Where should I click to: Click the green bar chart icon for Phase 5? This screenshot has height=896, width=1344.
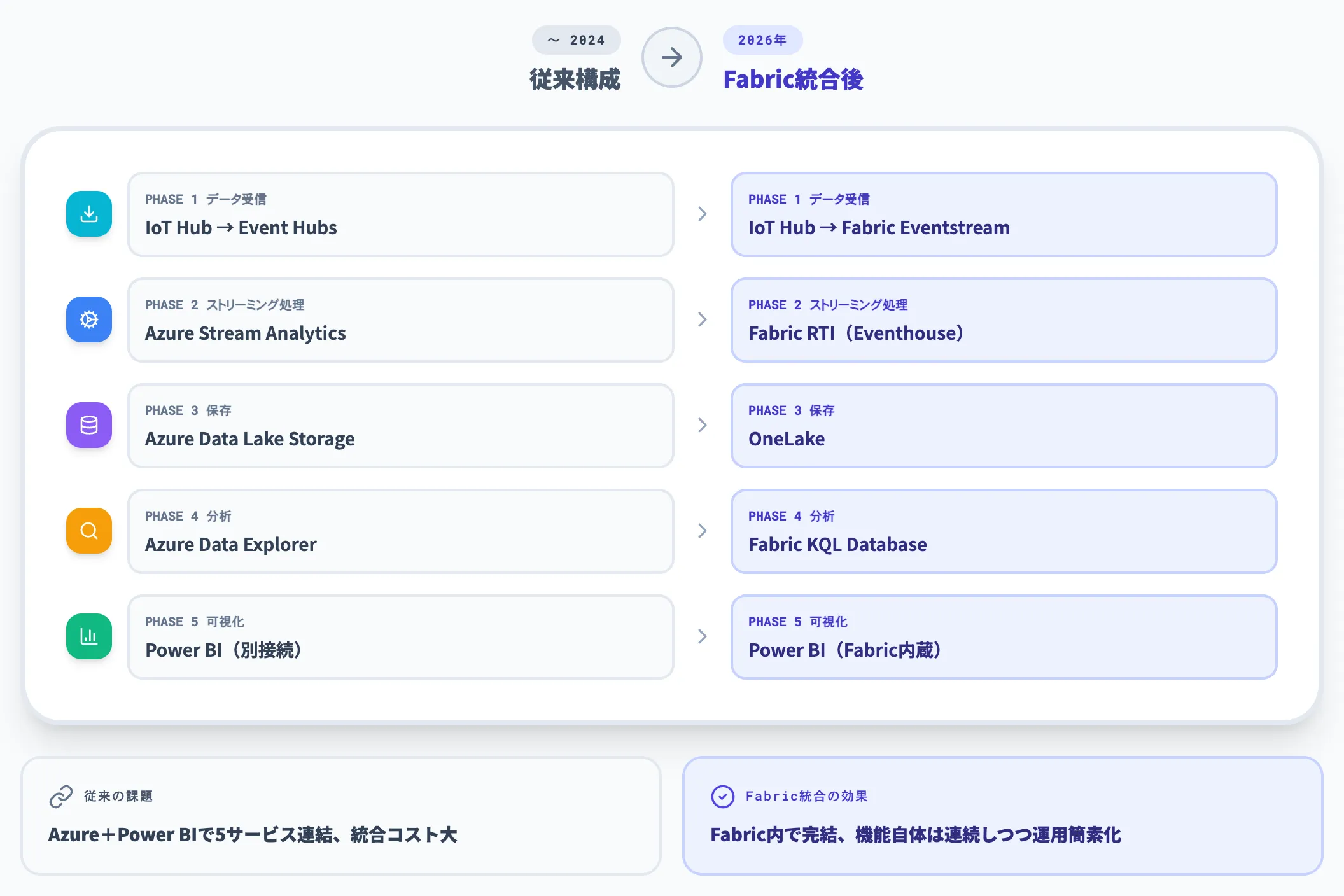point(89,636)
